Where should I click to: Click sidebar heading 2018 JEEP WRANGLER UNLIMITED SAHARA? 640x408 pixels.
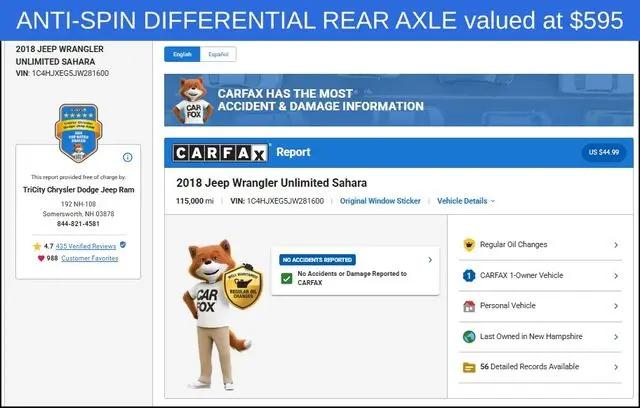coord(60,55)
